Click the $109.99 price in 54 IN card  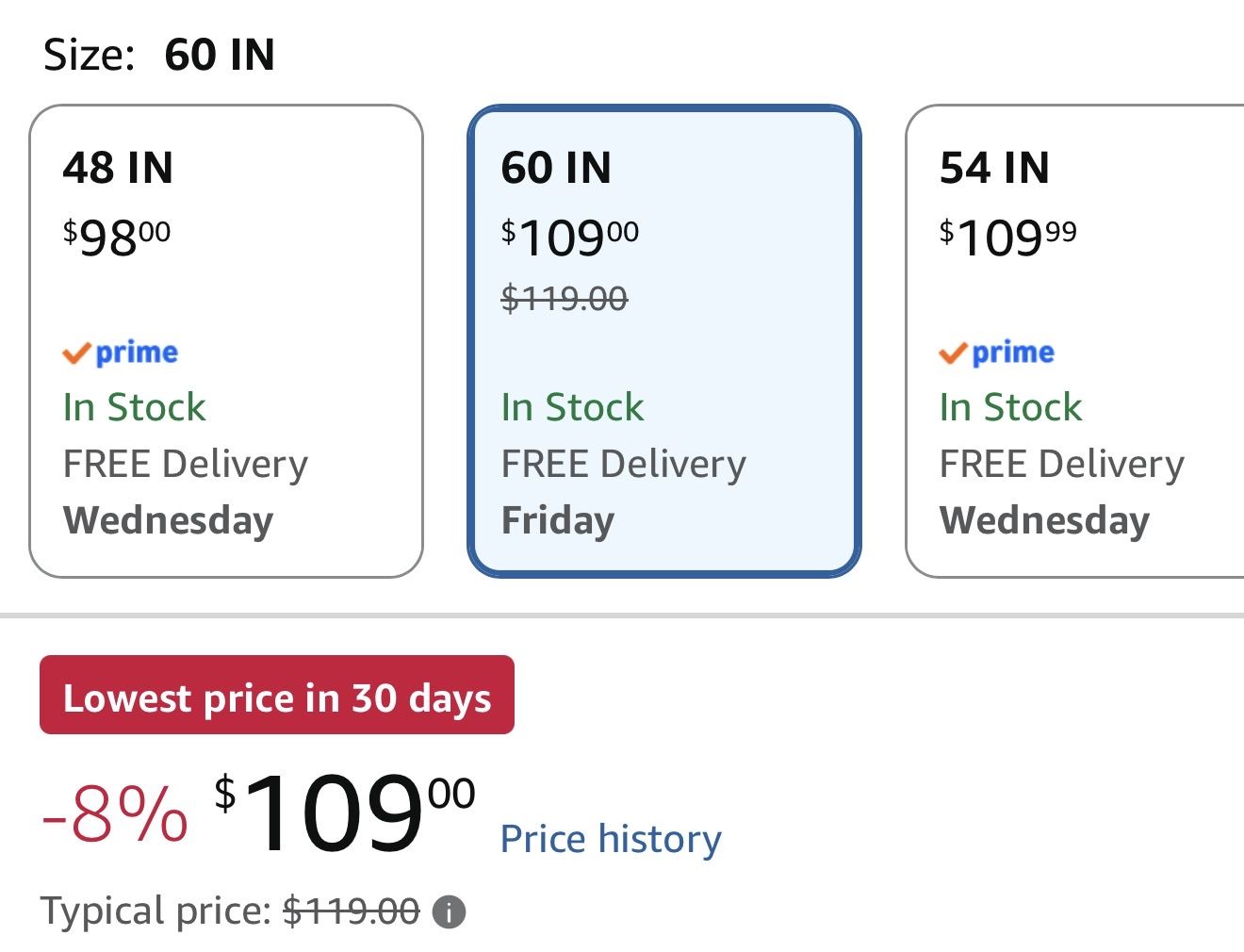[x=1007, y=237]
